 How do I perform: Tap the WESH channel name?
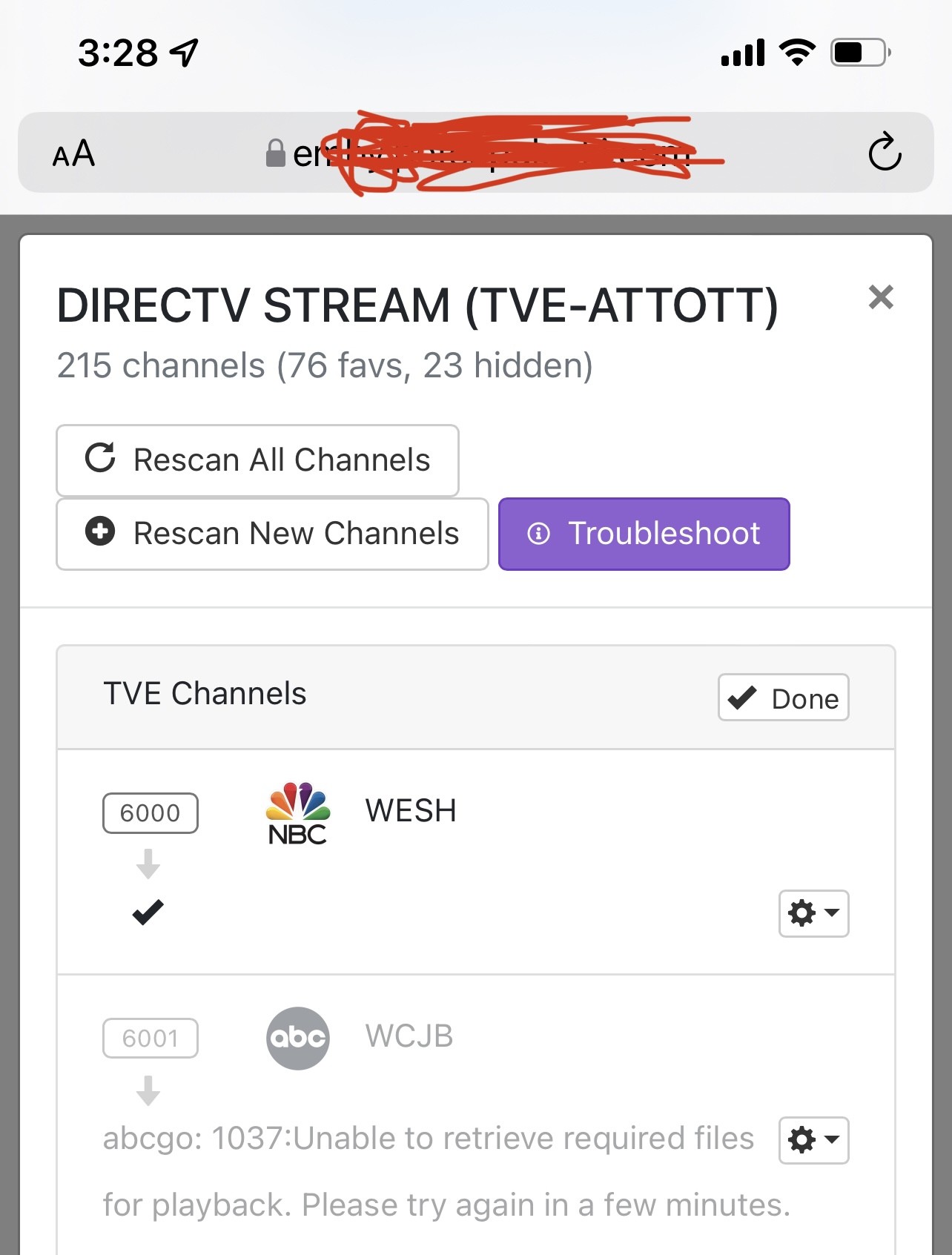(411, 811)
